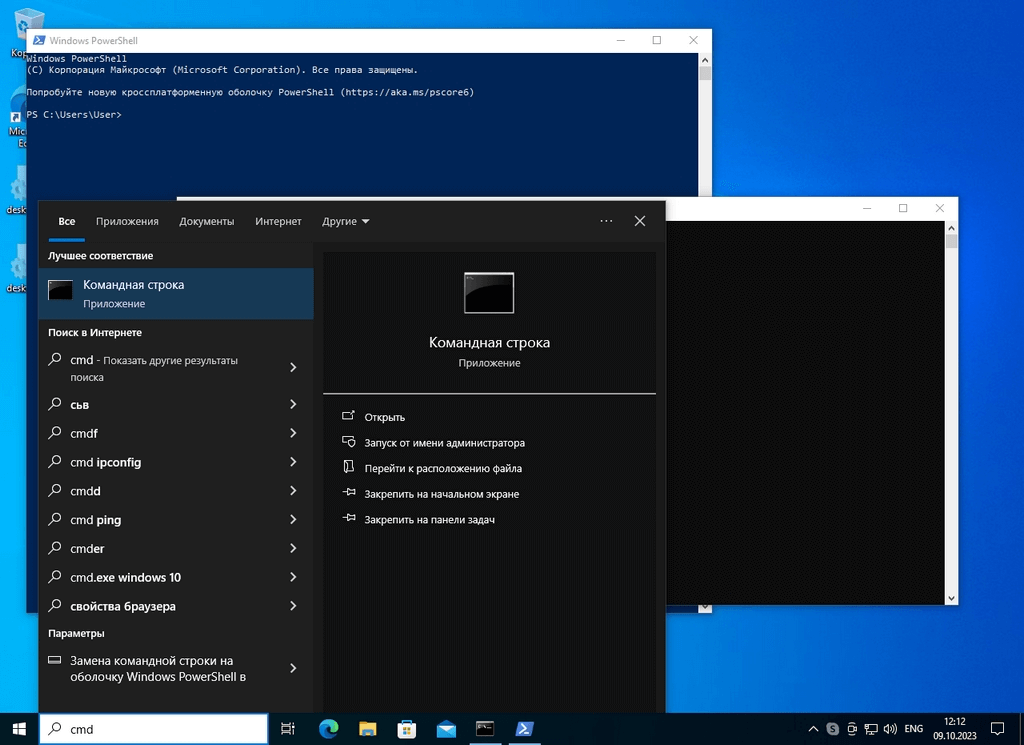Switch to the Документы tab
The image size is (1024, 745).
[206, 221]
